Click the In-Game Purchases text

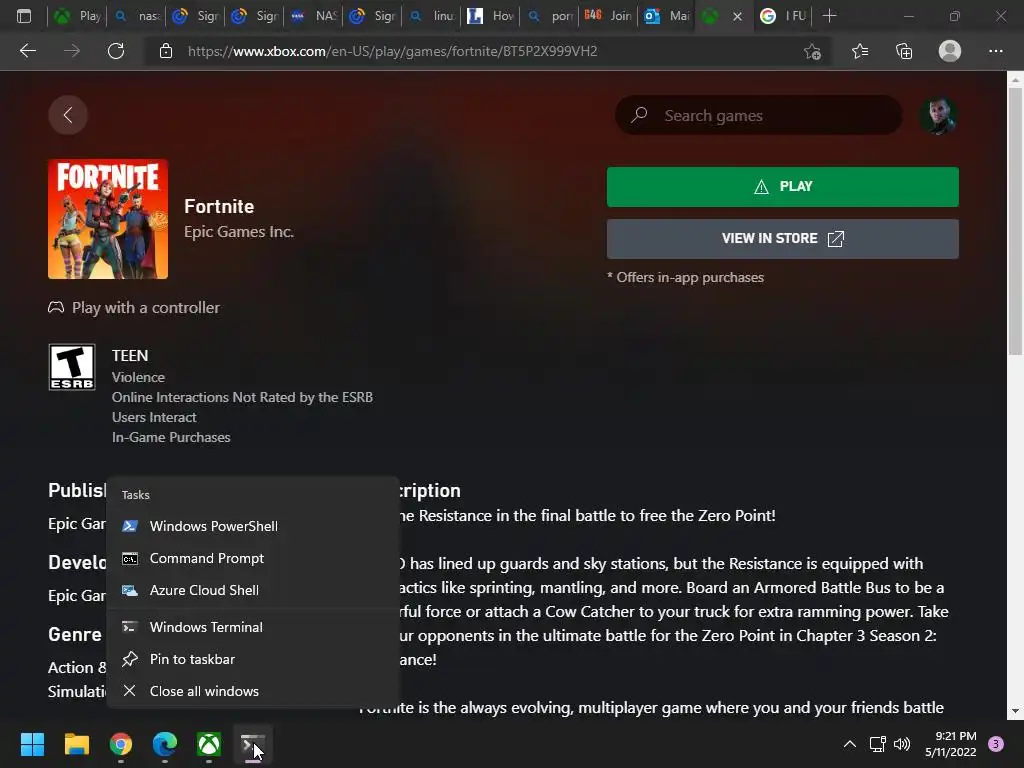tap(171, 438)
